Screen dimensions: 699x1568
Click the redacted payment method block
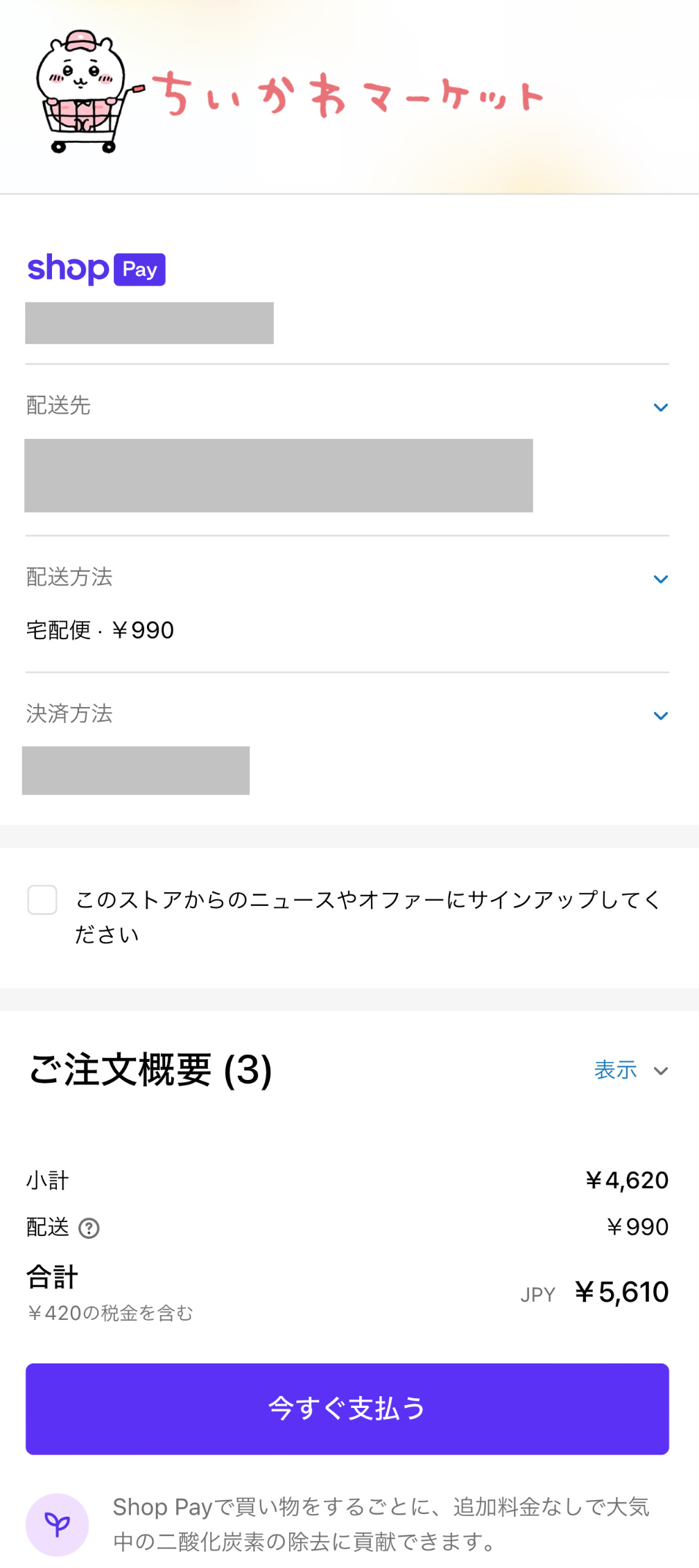pyautogui.click(x=136, y=770)
